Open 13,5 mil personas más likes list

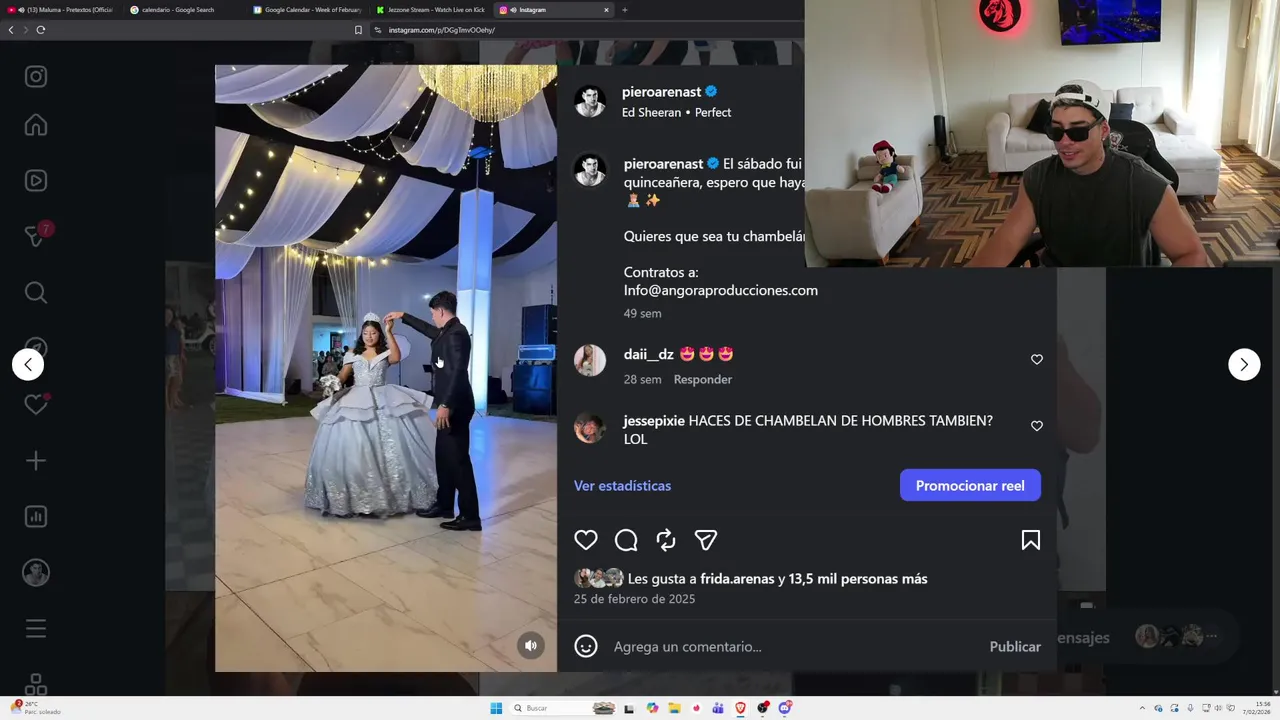(x=858, y=579)
